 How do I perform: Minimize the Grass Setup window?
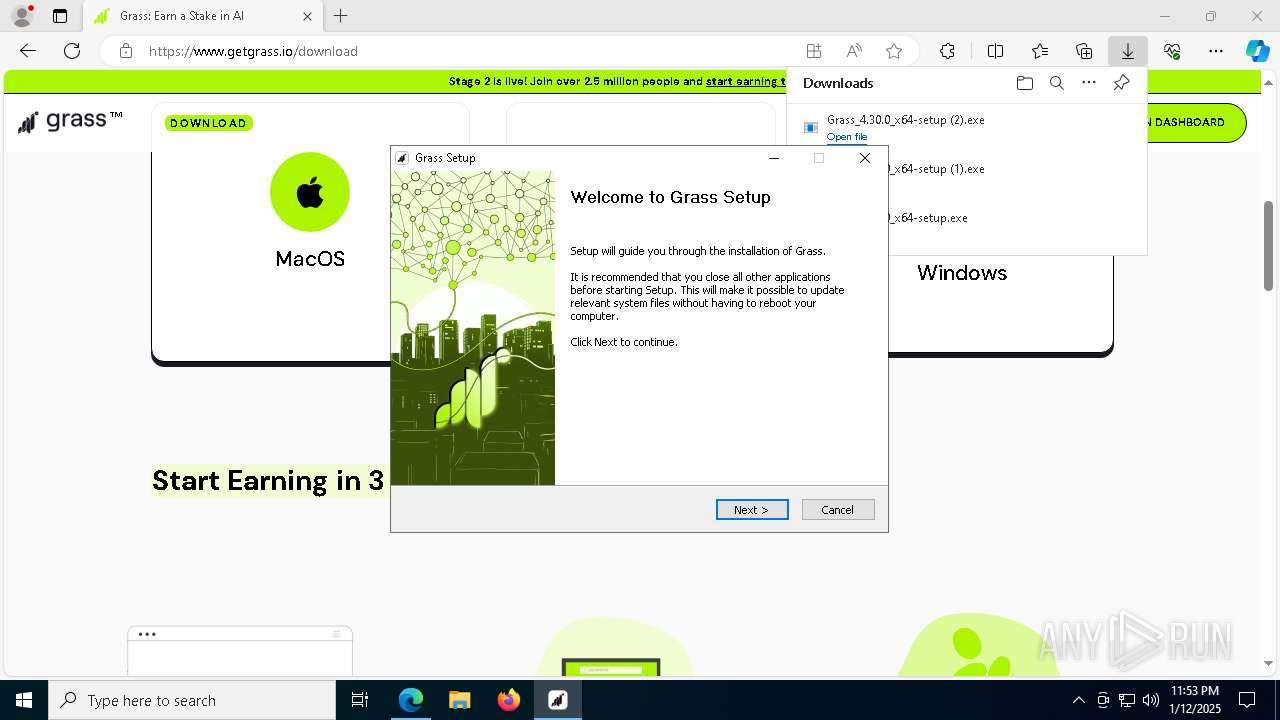pyautogui.click(x=773, y=158)
